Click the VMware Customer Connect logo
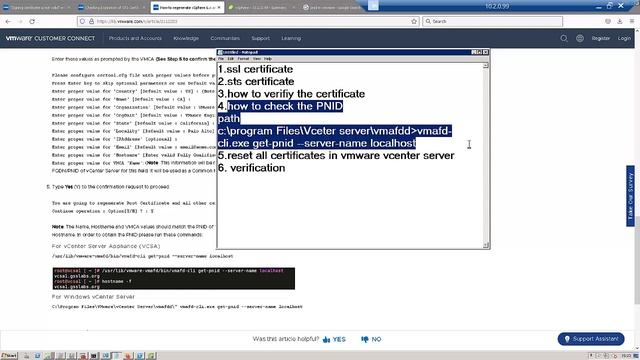 point(50,38)
